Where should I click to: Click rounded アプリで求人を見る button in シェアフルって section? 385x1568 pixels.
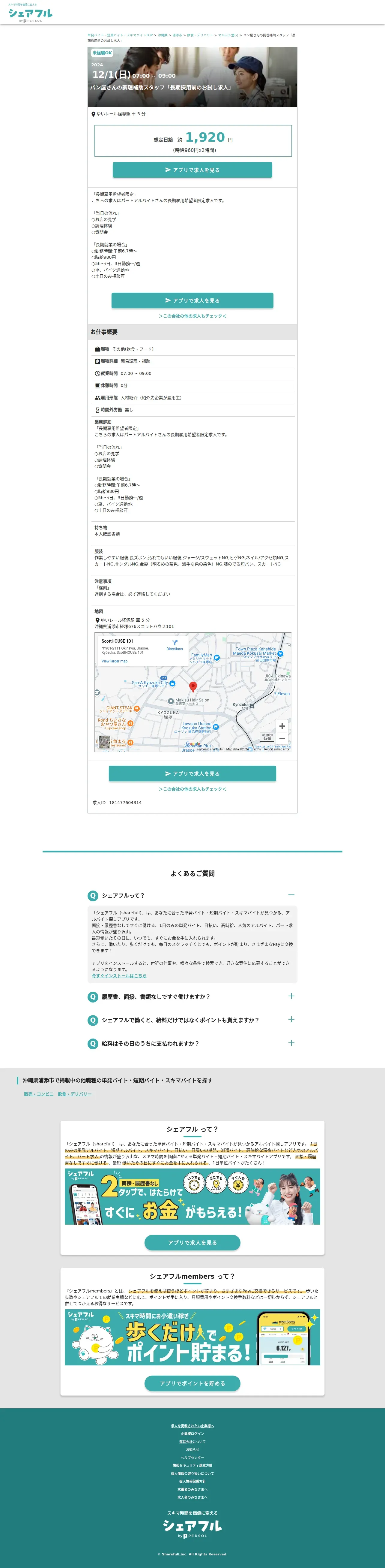pyautogui.click(x=192, y=1242)
